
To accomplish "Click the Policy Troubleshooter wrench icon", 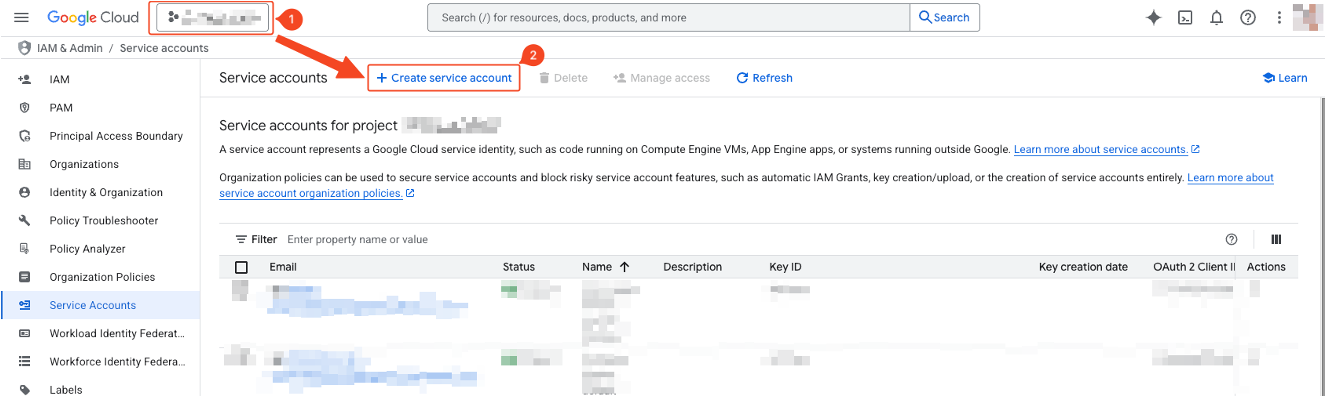I will (24, 220).
